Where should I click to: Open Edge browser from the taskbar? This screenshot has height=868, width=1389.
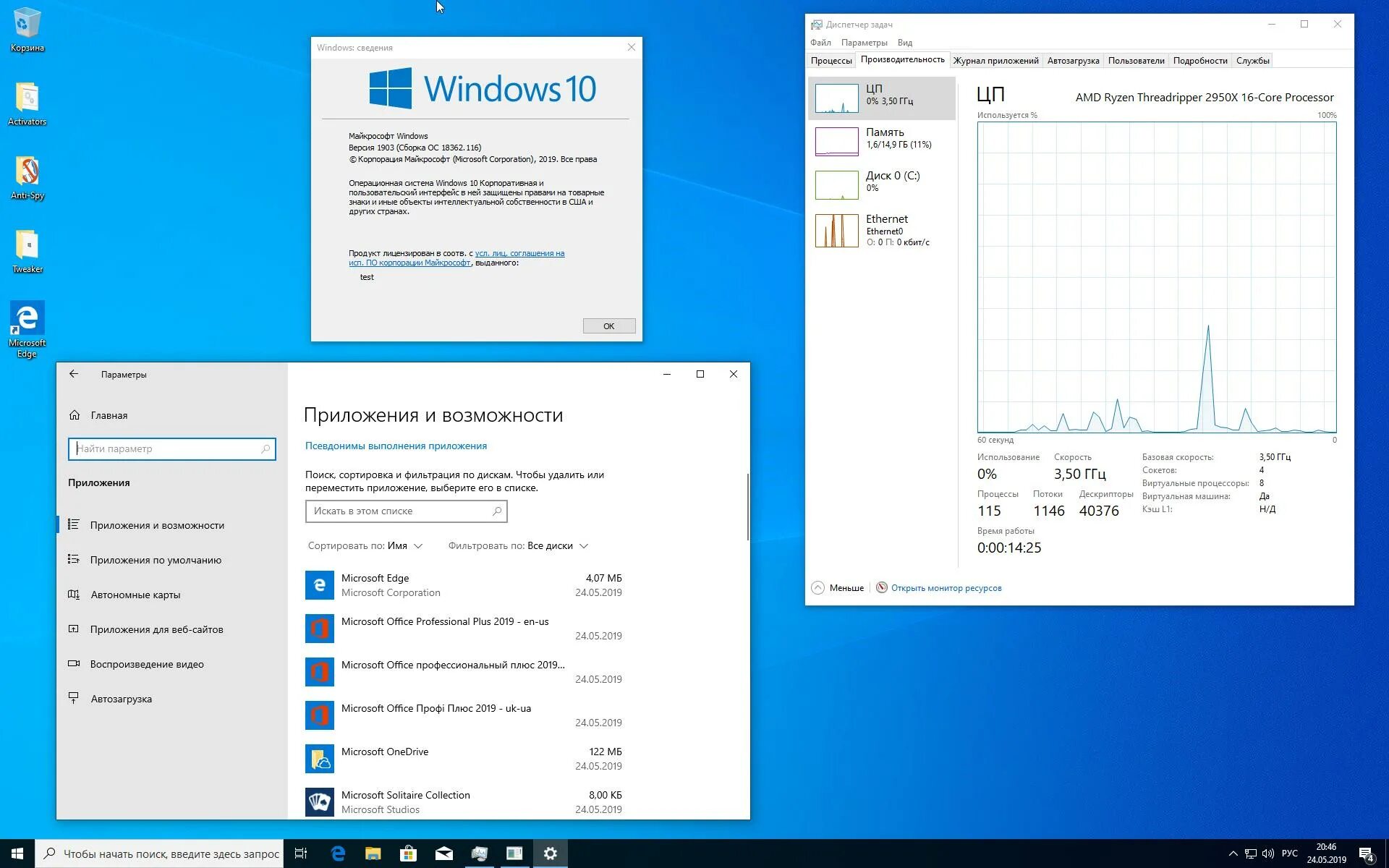pyautogui.click(x=337, y=854)
